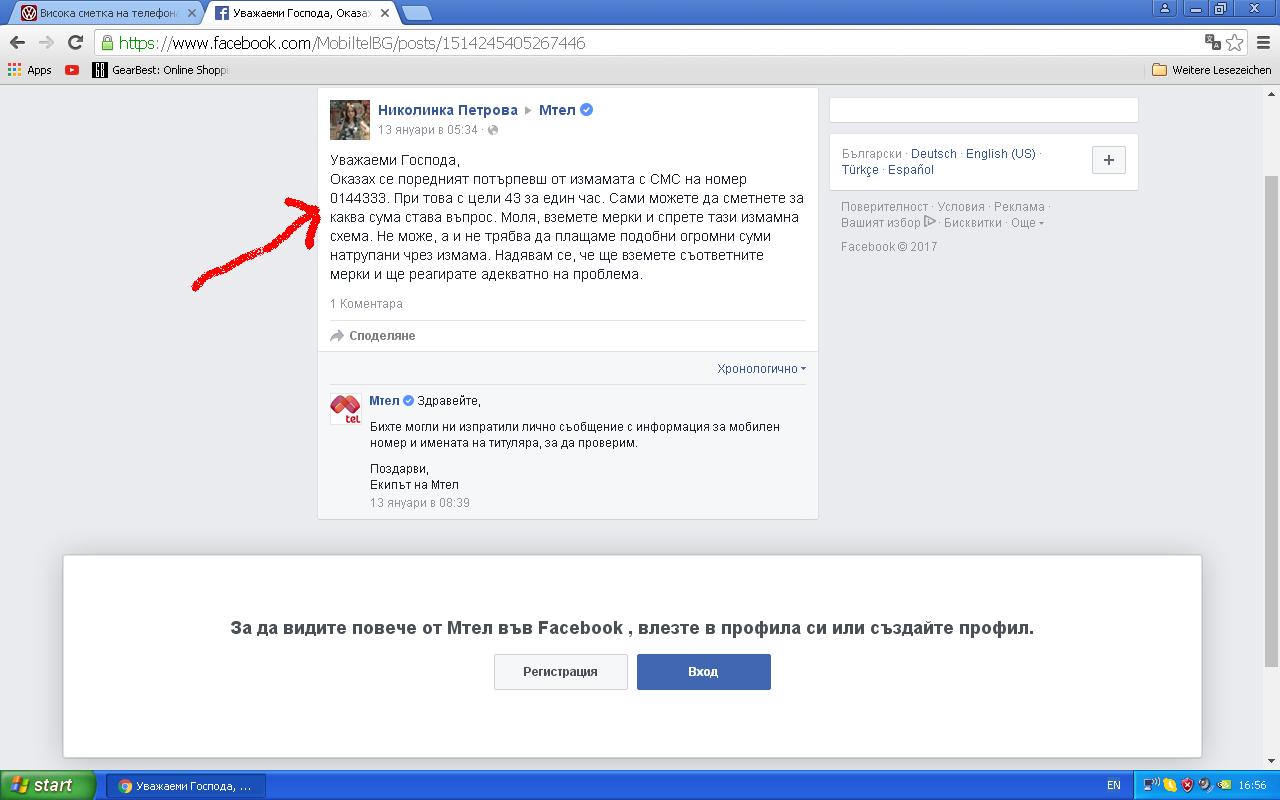Click the vertical page scrollbar
1280x800 pixels.
coord(1271,420)
